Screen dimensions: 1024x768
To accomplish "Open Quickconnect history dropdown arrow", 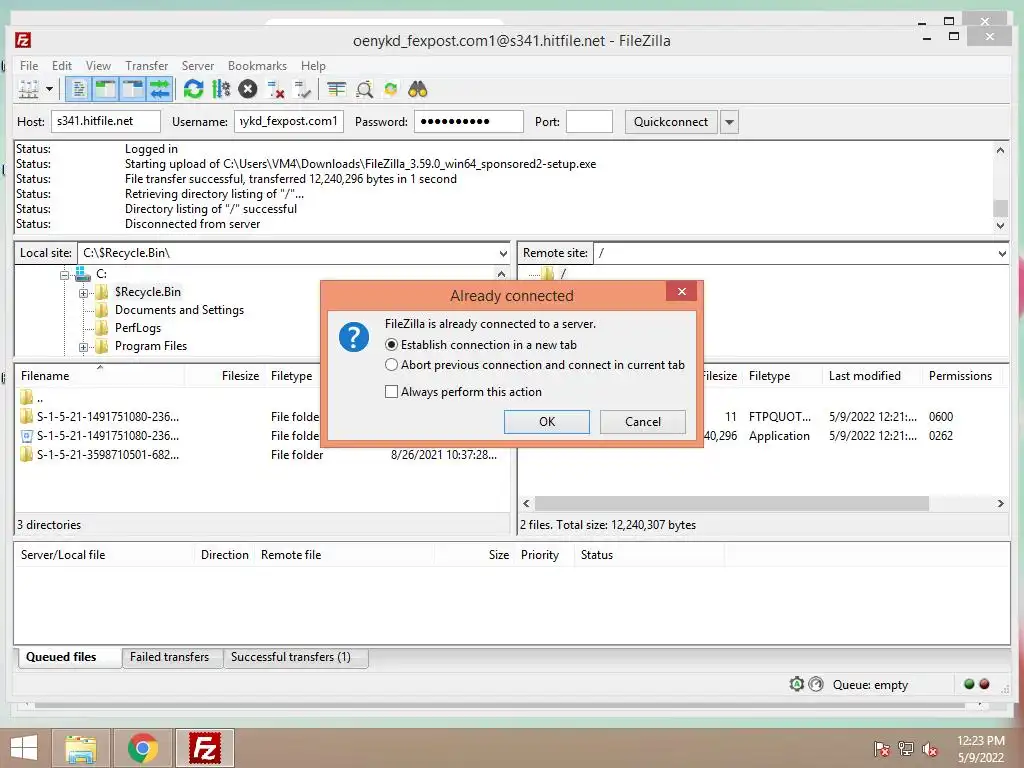I will click(x=729, y=122).
